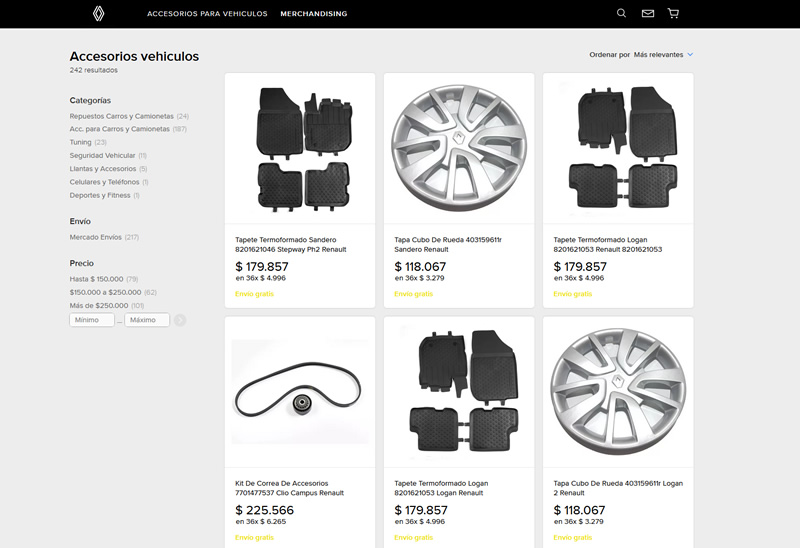This screenshot has height=548, width=800.
Task: Click the 242 resultados text
Action: click(94, 70)
